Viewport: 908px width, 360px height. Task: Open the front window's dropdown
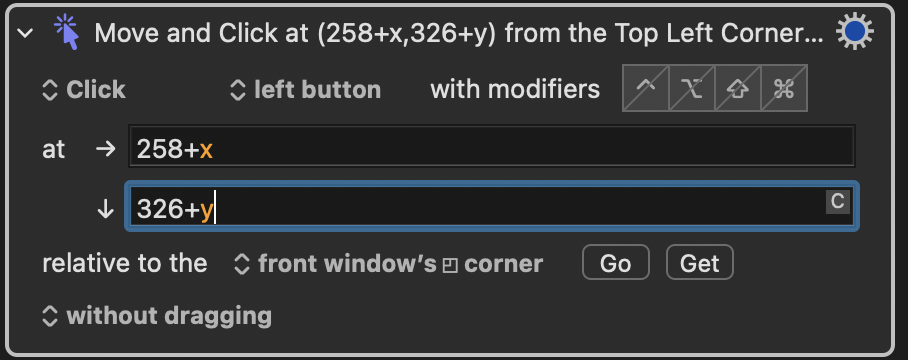click(x=335, y=264)
